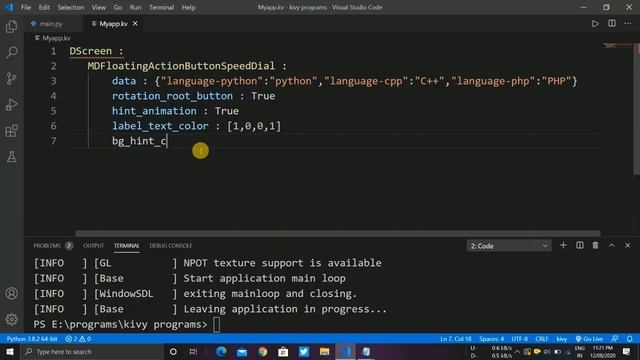Open Microsoft Edge from taskbar
640x360 pixels.
221,351
